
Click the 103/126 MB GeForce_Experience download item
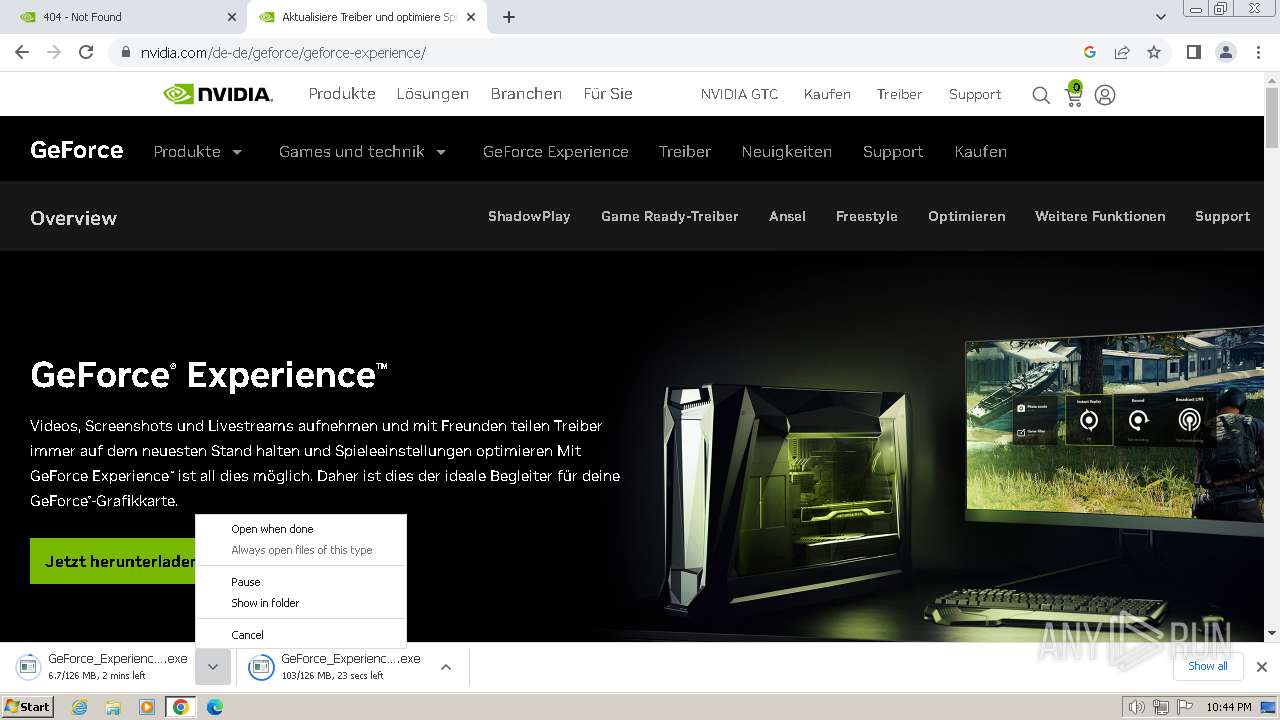point(337,667)
